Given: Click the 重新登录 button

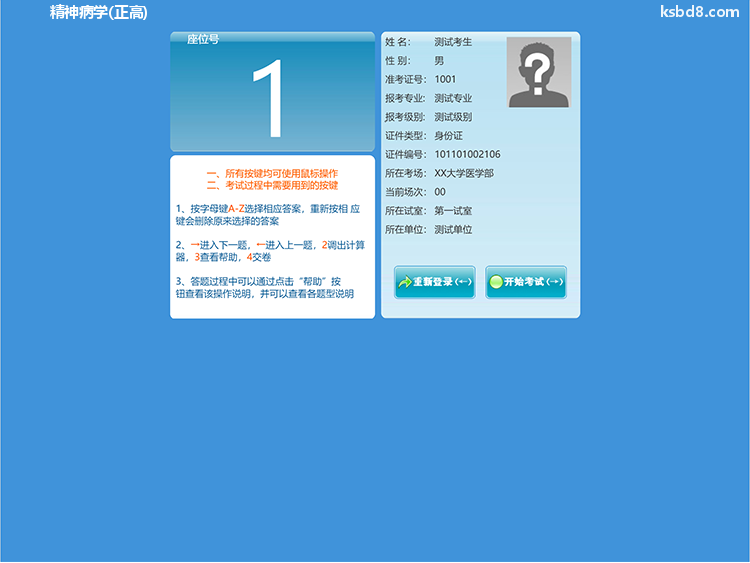Looking at the screenshot, I should 435,282.
